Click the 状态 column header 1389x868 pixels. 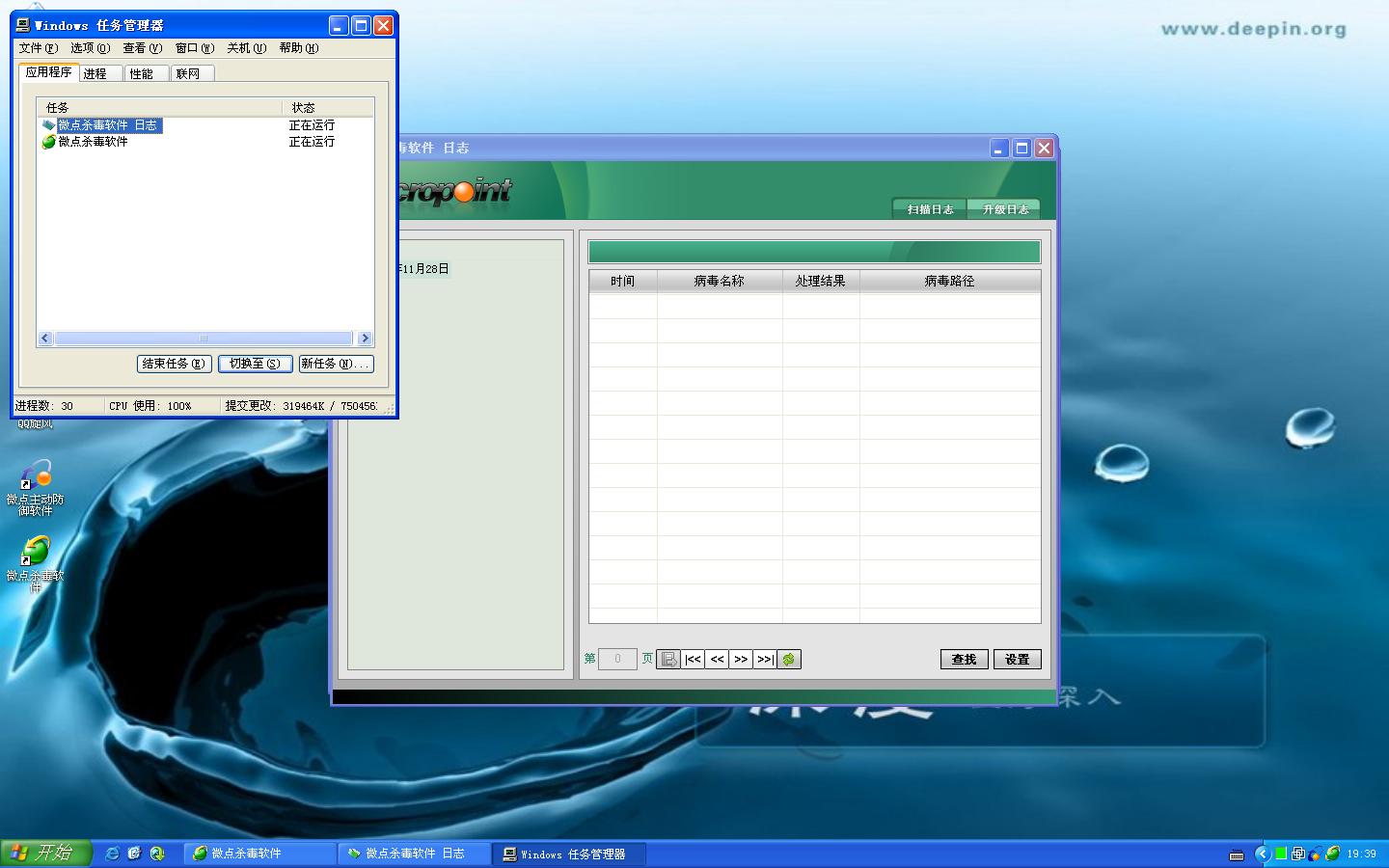328,107
